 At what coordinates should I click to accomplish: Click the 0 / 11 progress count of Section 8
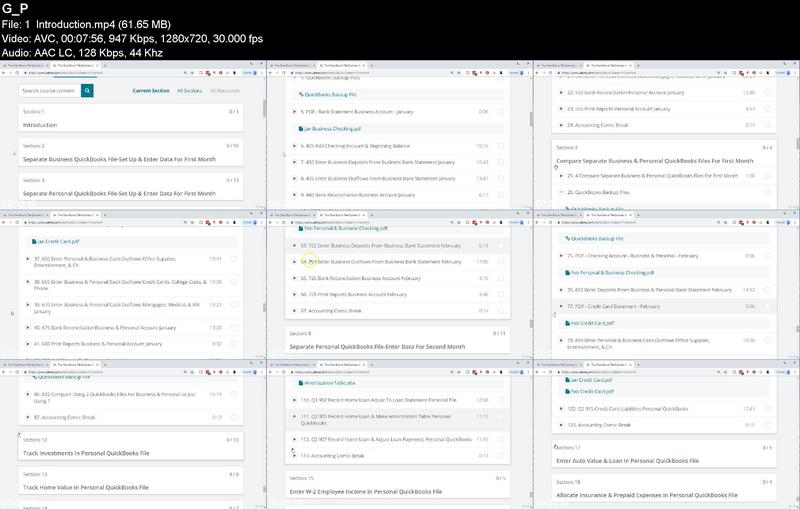click(499, 334)
